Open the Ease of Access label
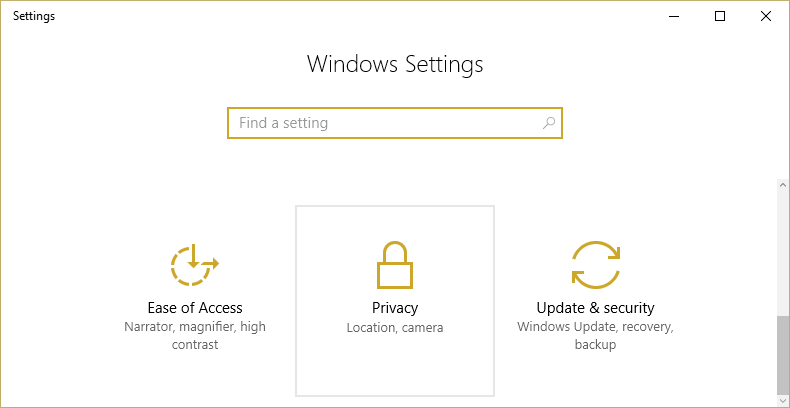 (x=195, y=308)
